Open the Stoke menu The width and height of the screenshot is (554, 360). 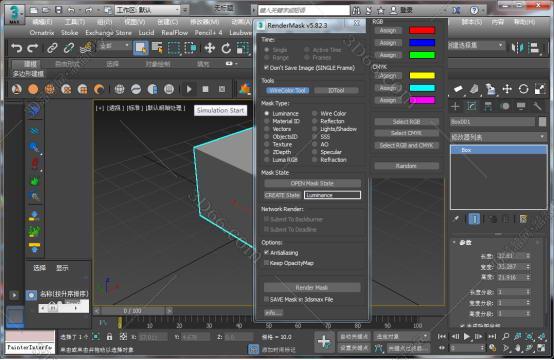69,33
